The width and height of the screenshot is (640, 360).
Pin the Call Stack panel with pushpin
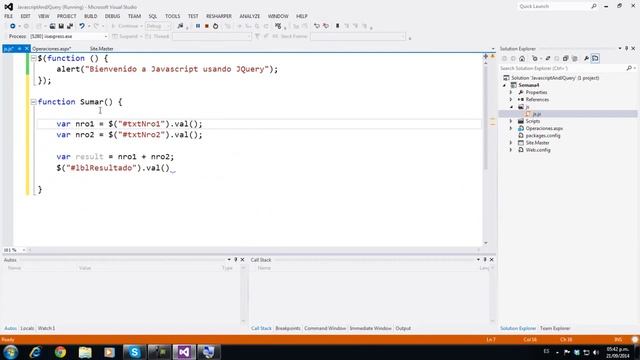click(485, 260)
